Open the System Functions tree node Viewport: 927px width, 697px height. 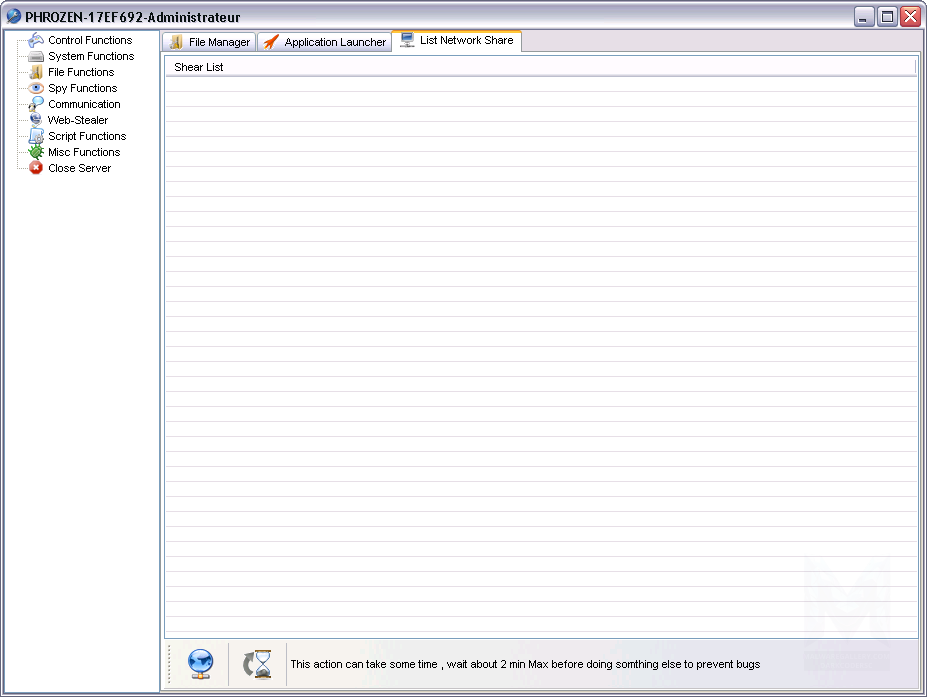click(x=90, y=56)
